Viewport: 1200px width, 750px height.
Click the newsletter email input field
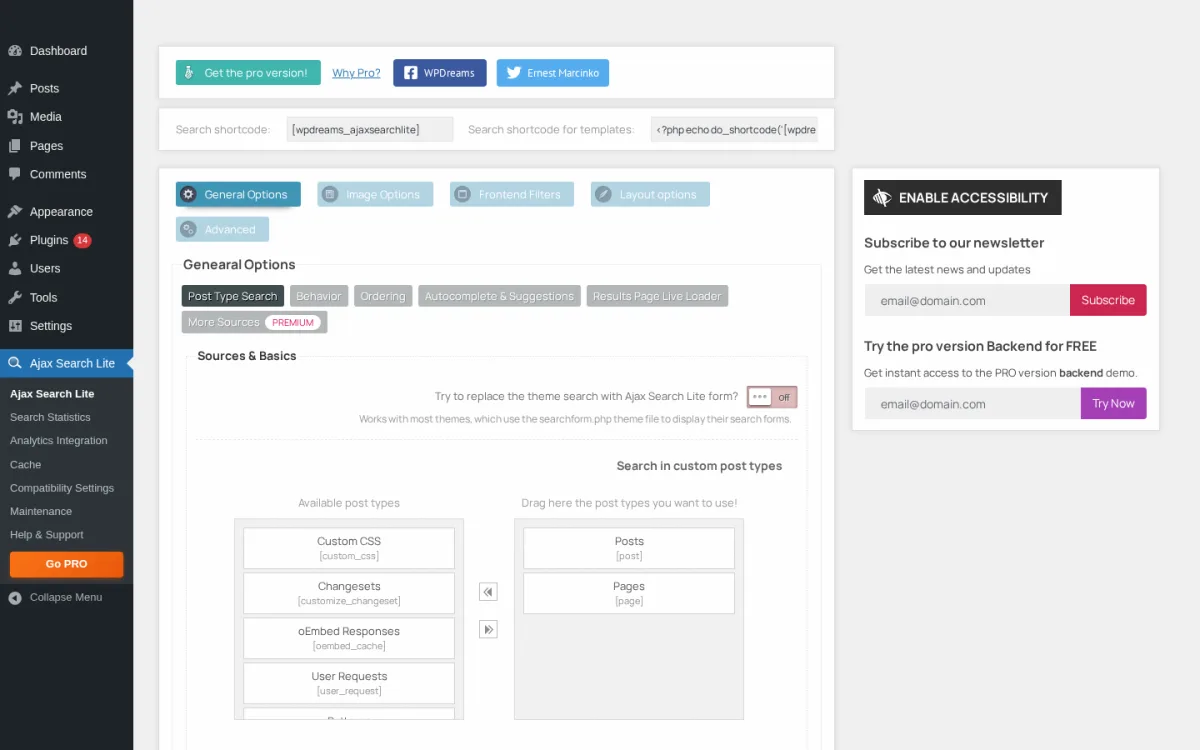(x=967, y=300)
